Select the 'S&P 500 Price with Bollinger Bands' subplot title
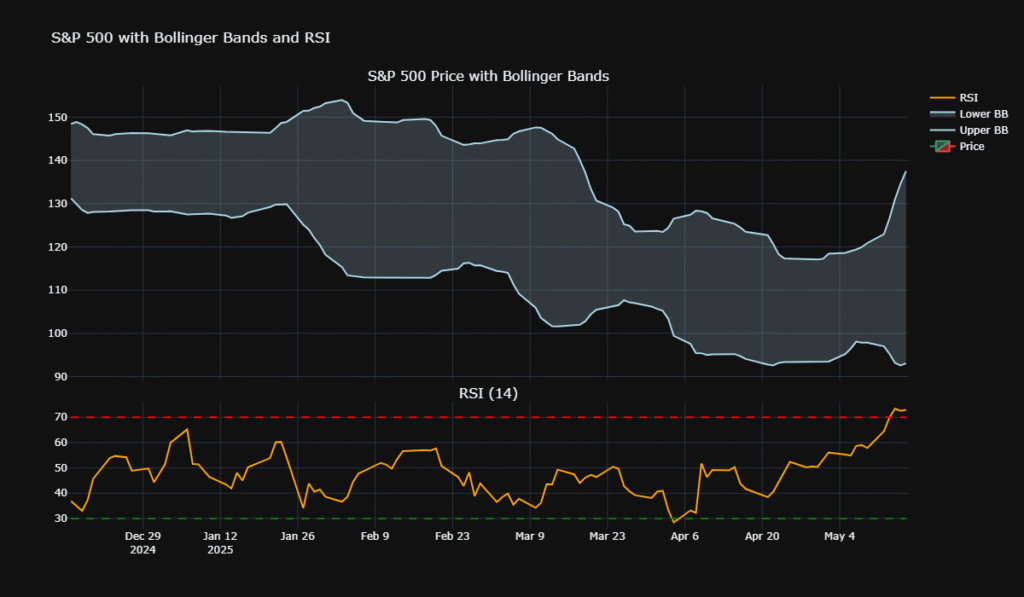Viewport: 1024px width, 597px height. coord(488,76)
